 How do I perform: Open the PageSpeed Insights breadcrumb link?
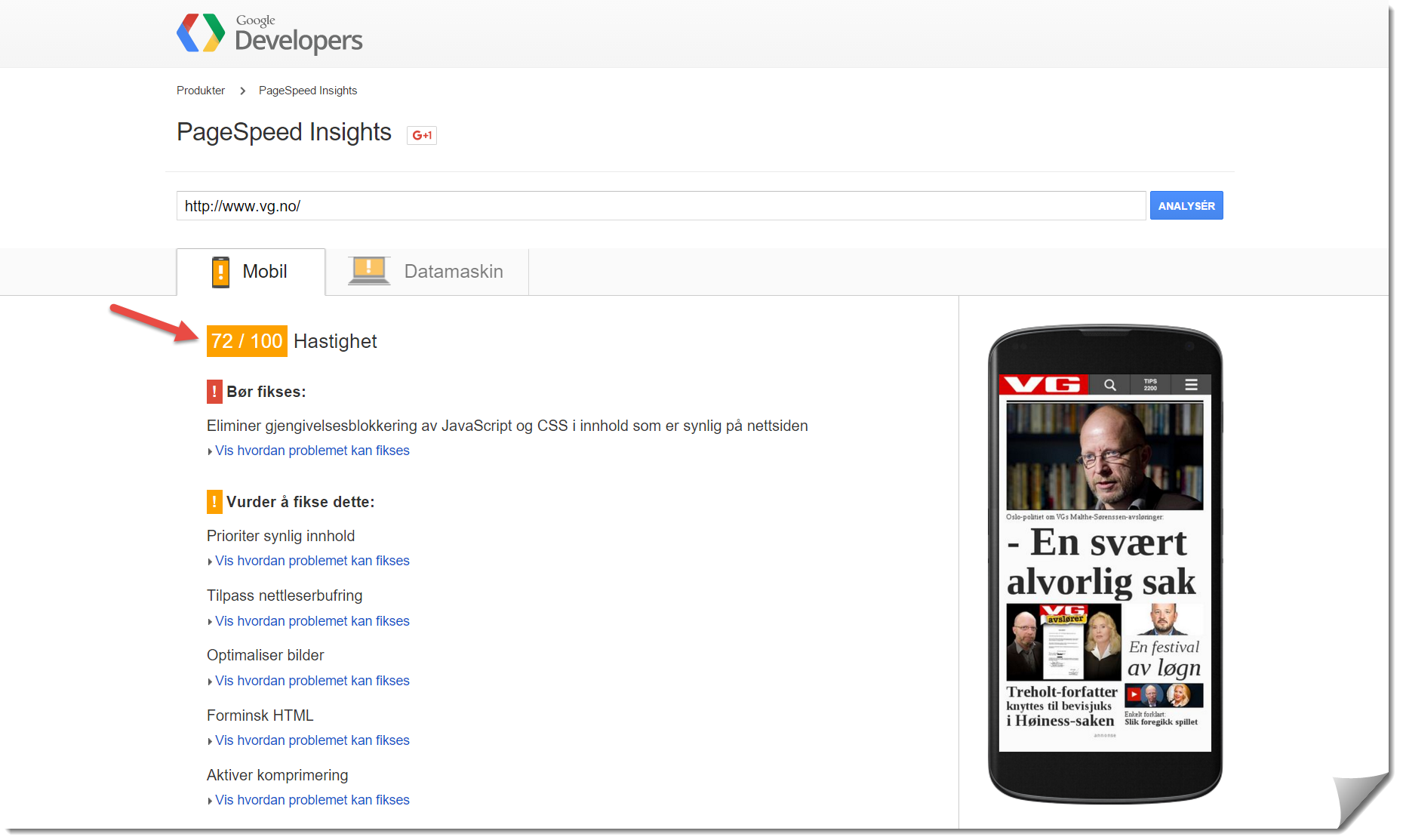(x=308, y=91)
